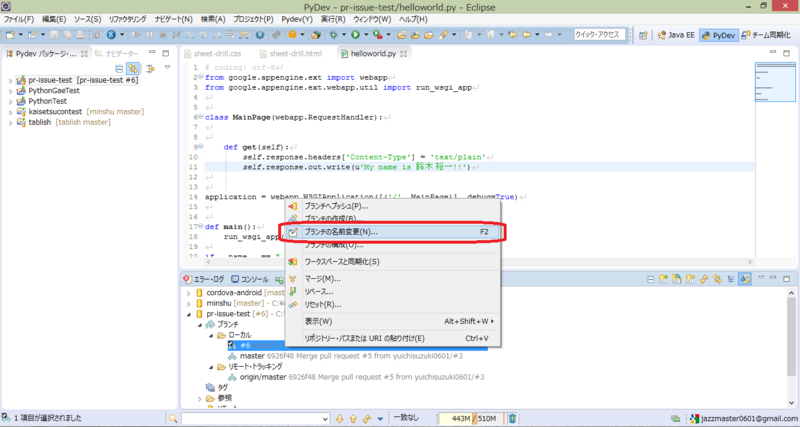Expand the kaisetsucontest project
The width and height of the screenshot is (800, 427).
(x=10, y=112)
